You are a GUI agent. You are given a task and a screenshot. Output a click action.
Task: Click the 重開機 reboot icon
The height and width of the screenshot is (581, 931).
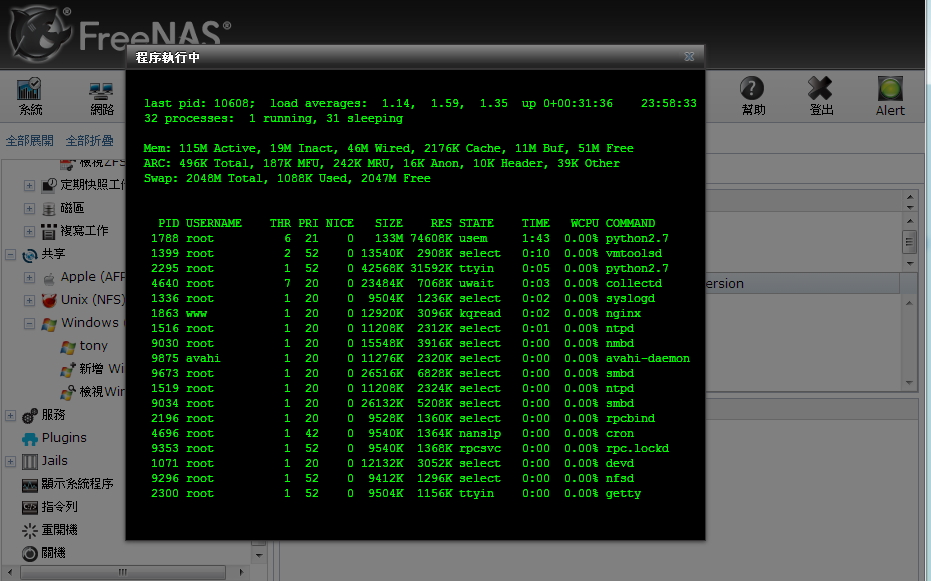coord(30,531)
